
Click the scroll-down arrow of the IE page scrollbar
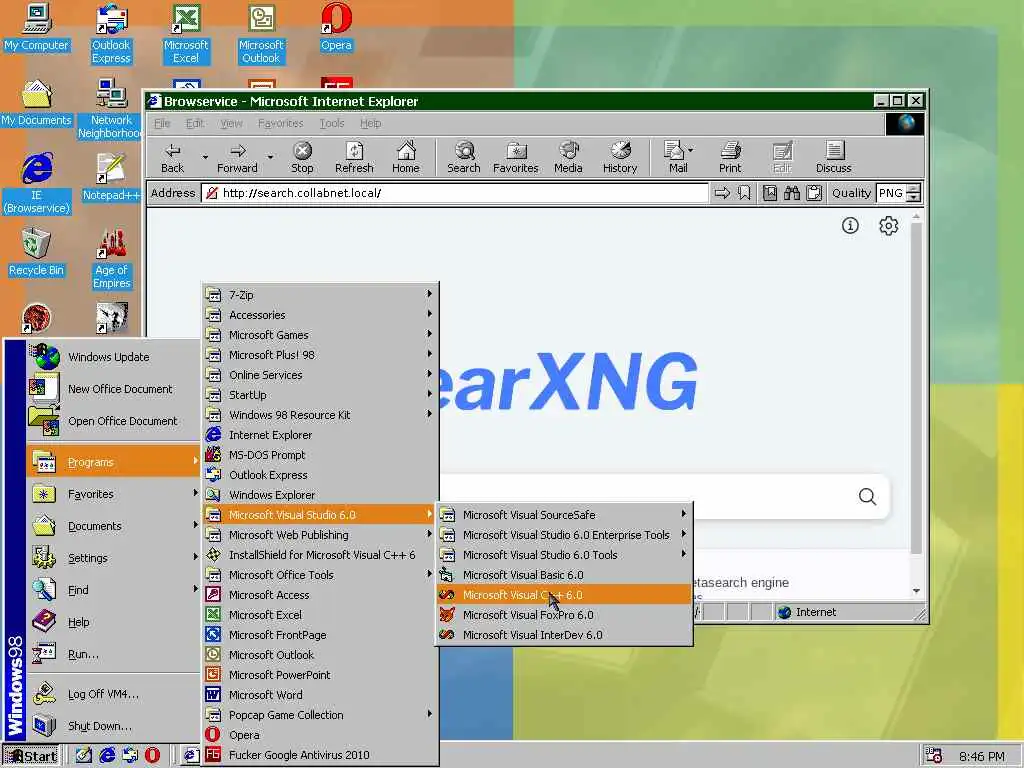(x=916, y=591)
